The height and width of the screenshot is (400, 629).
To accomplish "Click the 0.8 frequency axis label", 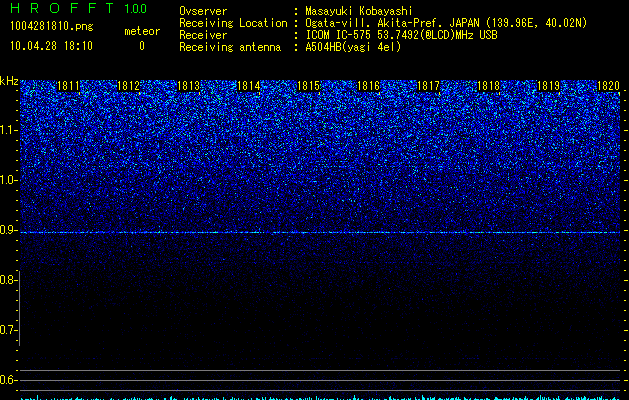I will pyautogui.click(x=8, y=280).
